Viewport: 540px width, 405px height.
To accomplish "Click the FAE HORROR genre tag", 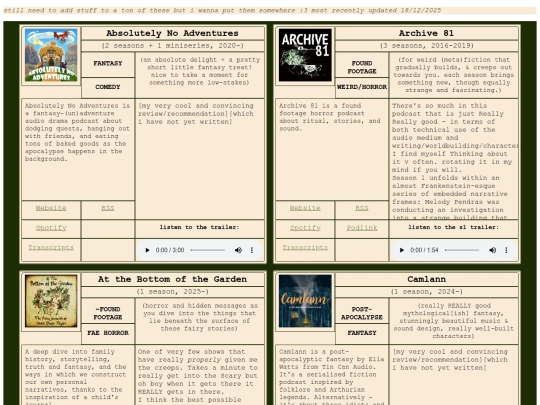I will coord(108,333).
